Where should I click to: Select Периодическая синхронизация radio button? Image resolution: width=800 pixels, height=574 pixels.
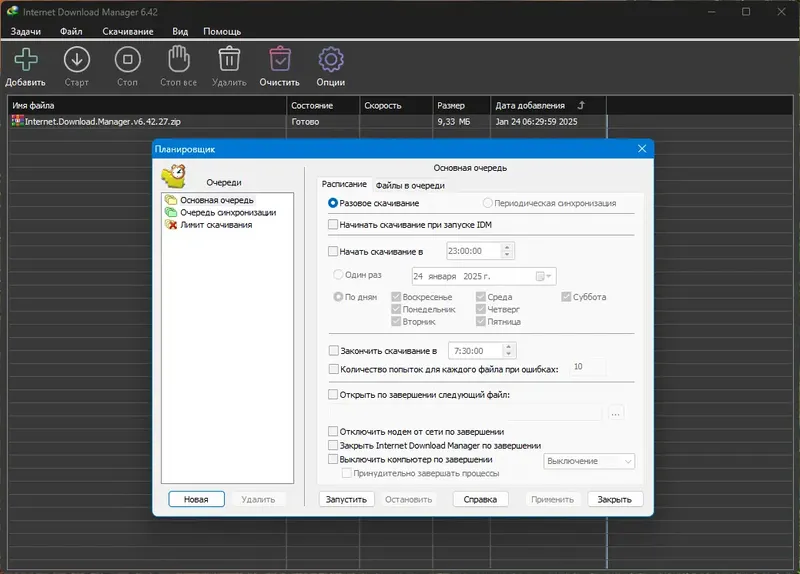(x=487, y=203)
